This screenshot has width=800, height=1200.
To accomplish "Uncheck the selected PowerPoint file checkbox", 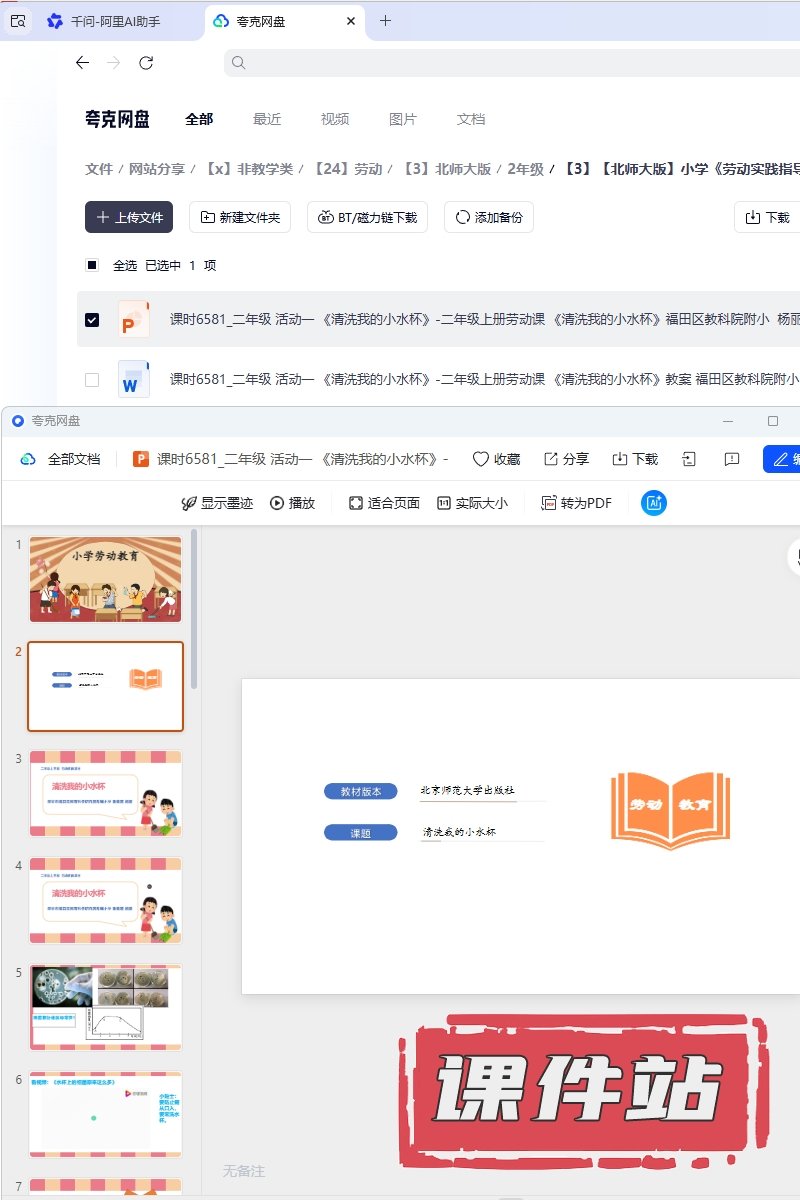I will (92, 320).
